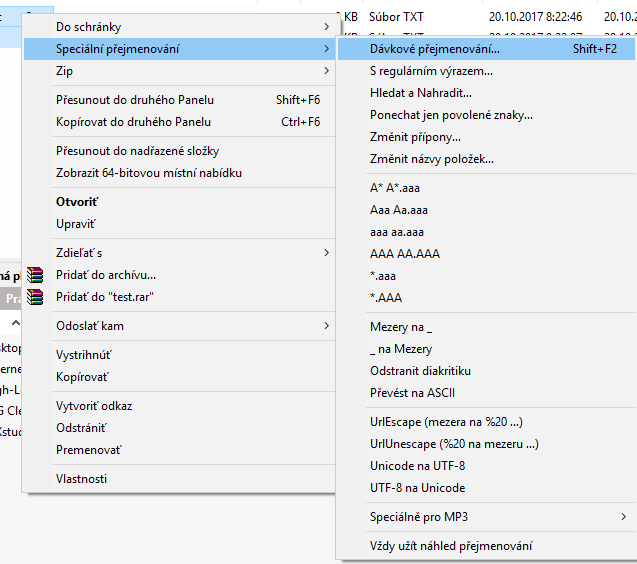The height and width of the screenshot is (564, 637).
Task: Toggle Vždy užít náhled přejmenování
Action: tap(451, 546)
